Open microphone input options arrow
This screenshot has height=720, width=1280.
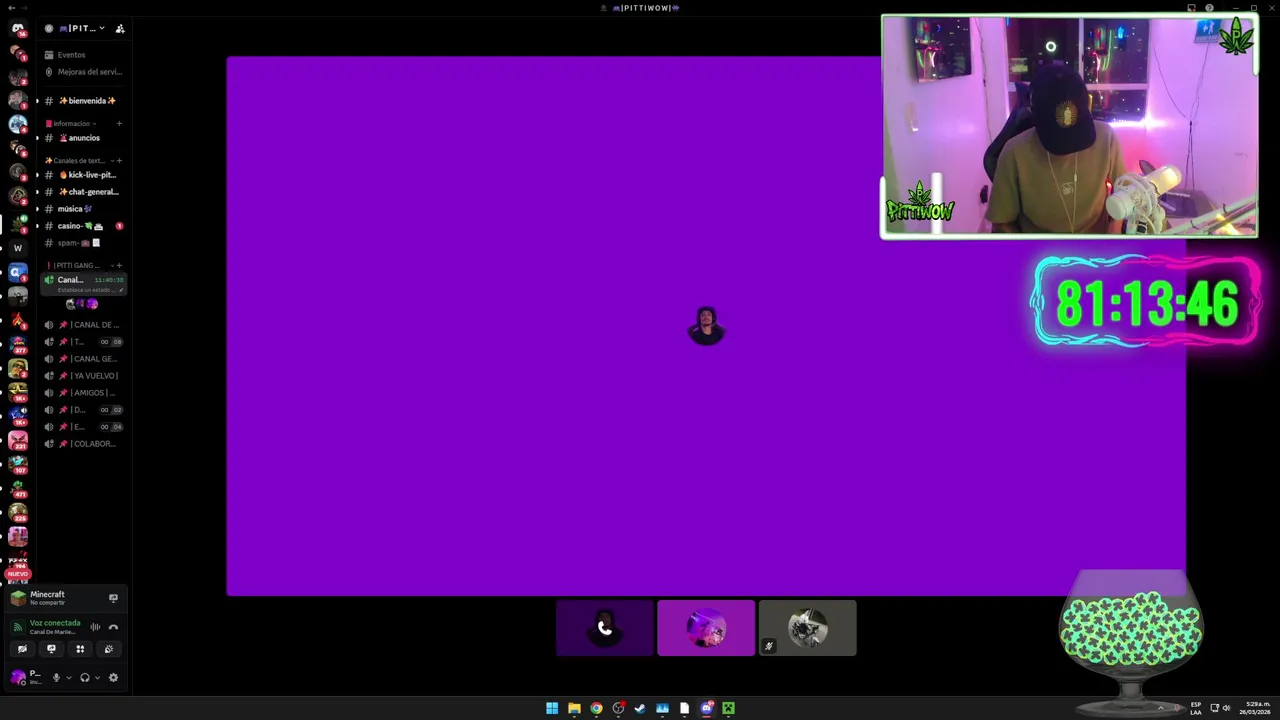(68, 677)
